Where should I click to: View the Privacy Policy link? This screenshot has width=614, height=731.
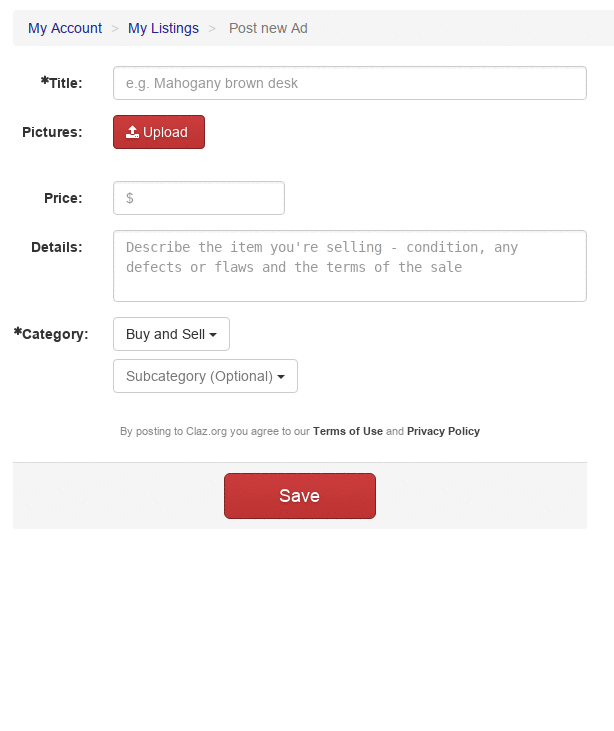[443, 431]
